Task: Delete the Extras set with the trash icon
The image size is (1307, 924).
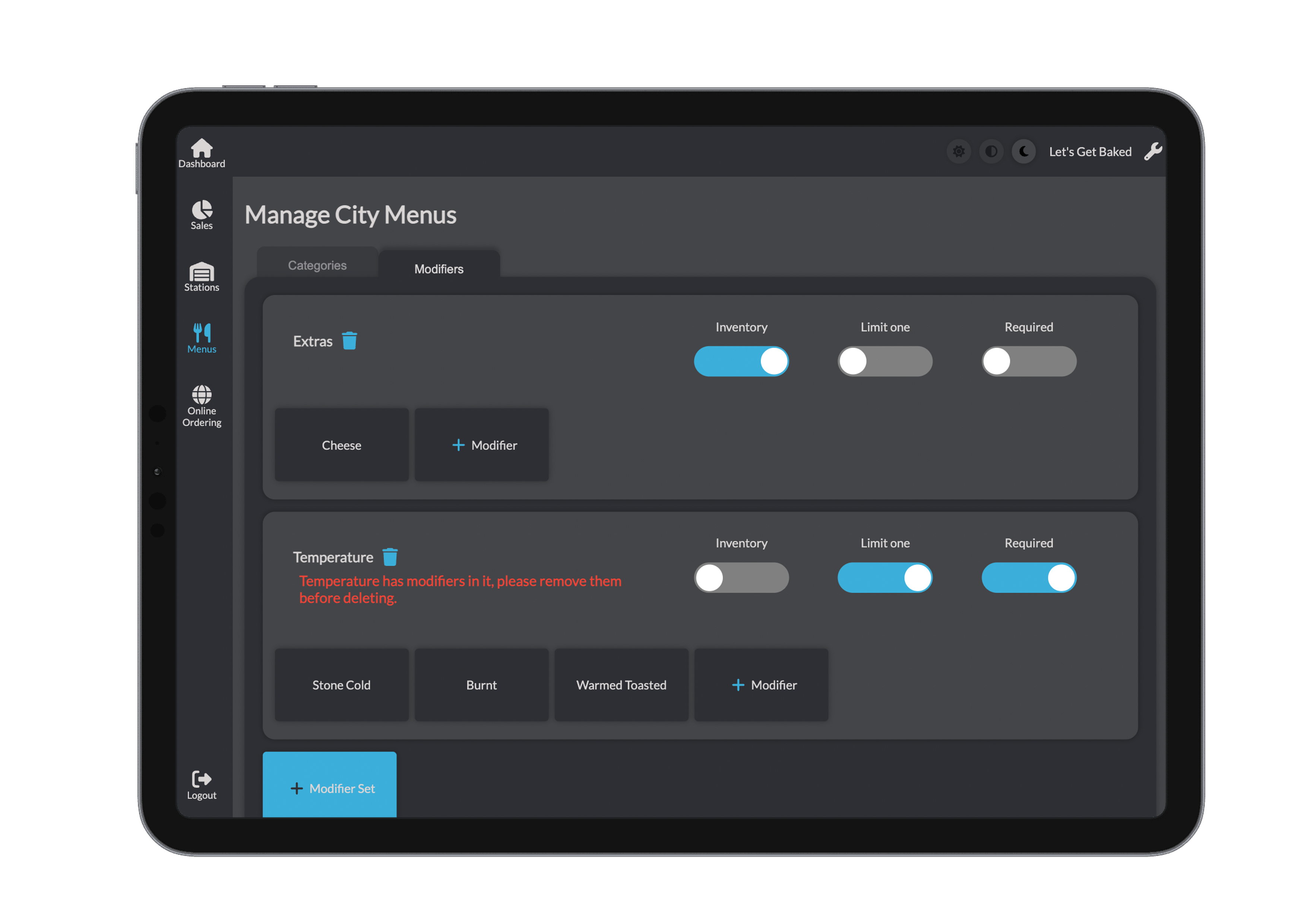Action: (349, 341)
